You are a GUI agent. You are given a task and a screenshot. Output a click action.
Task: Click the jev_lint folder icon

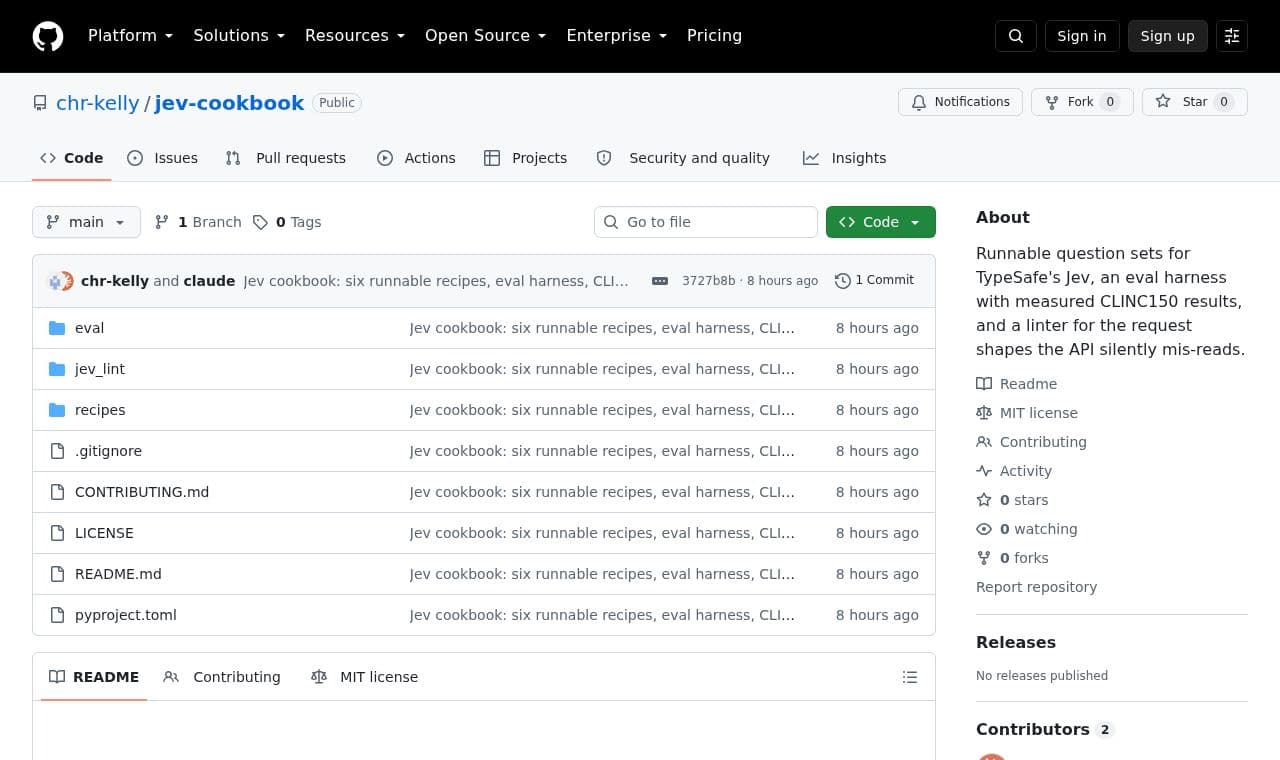57,369
